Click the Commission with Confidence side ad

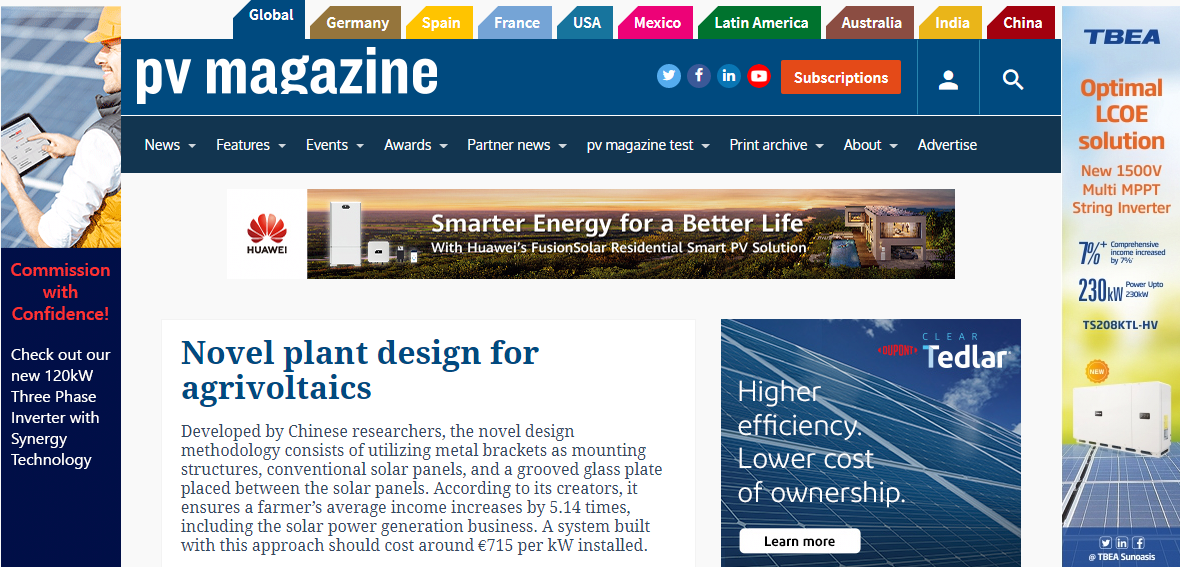(x=60, y=292)
